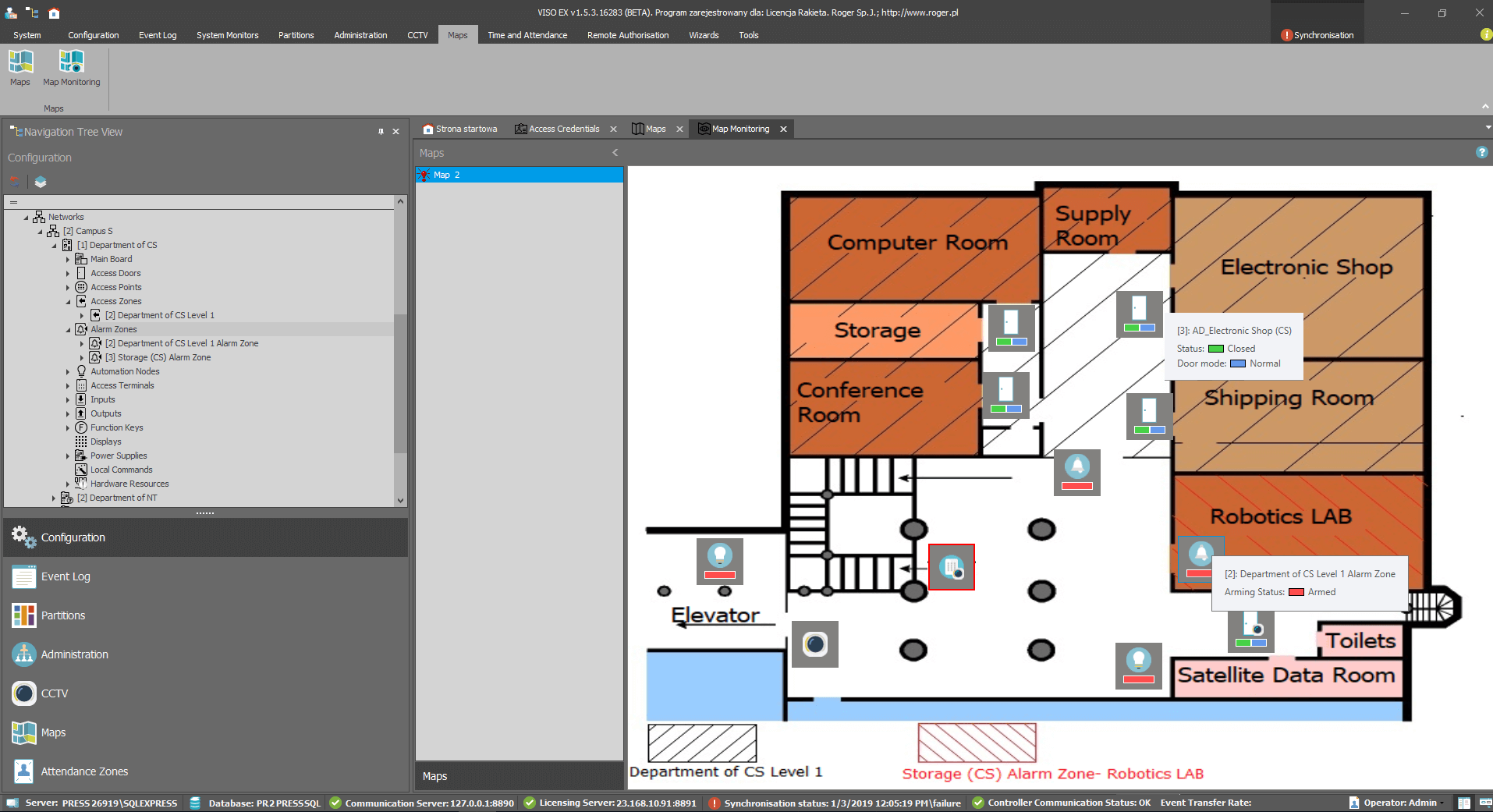The height and width of the screenshot is (812, 1493).
Task: Open the Time and Attendance menu
Action: point(527,35)
